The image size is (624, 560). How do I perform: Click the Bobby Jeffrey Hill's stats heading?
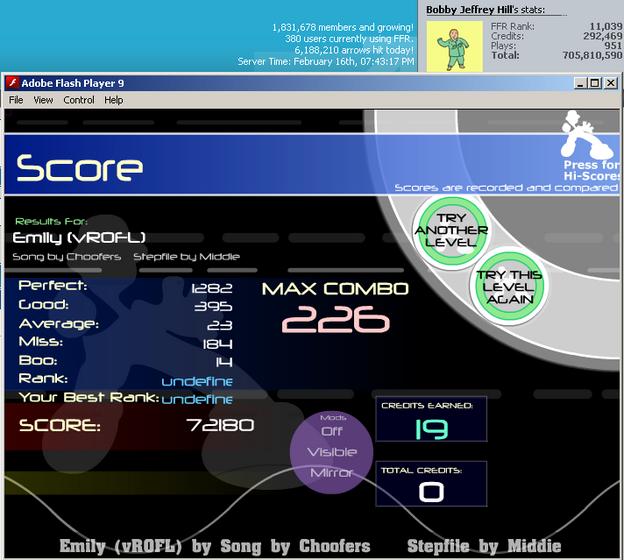coord(486,10)
